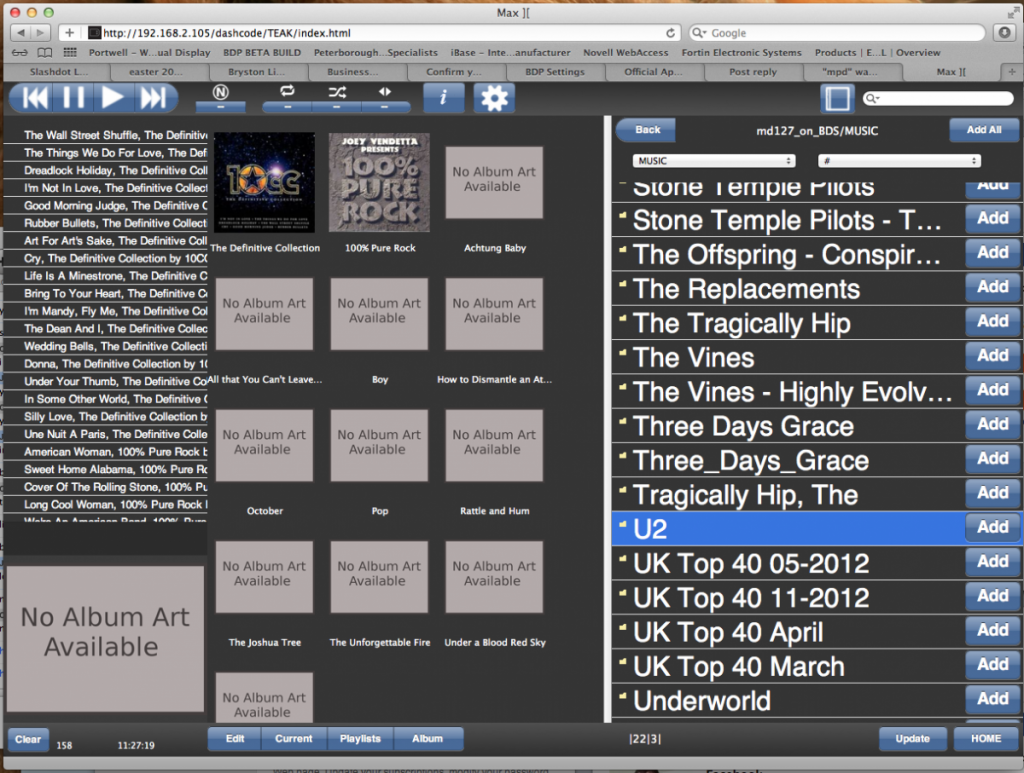Show the Top Sites grid
The height and width of the screenshot is (773, 1024).
click(x=69, y=52)
